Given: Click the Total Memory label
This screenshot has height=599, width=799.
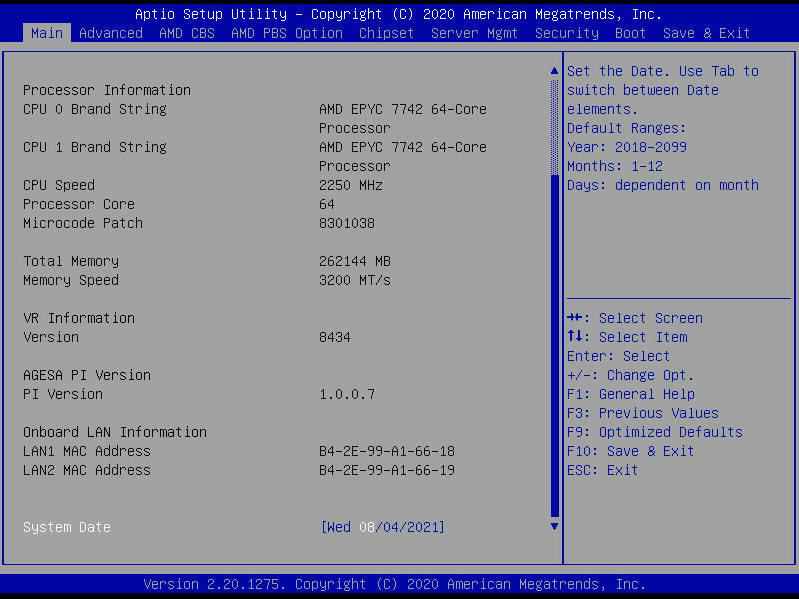Looking at the screenshot, I should point(71,261).
